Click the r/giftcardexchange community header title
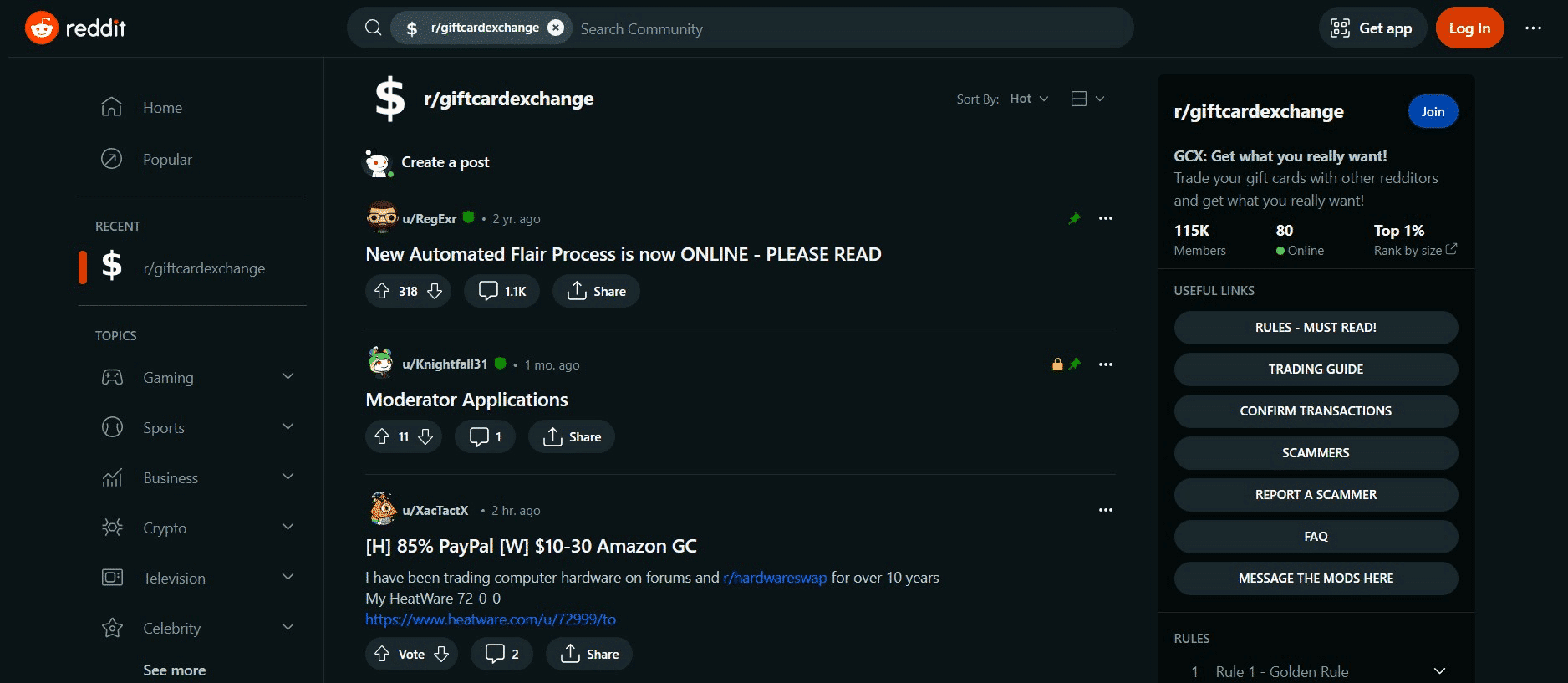Image resolution: width=1568 pixels, height=683 pixels. [508, 99]
